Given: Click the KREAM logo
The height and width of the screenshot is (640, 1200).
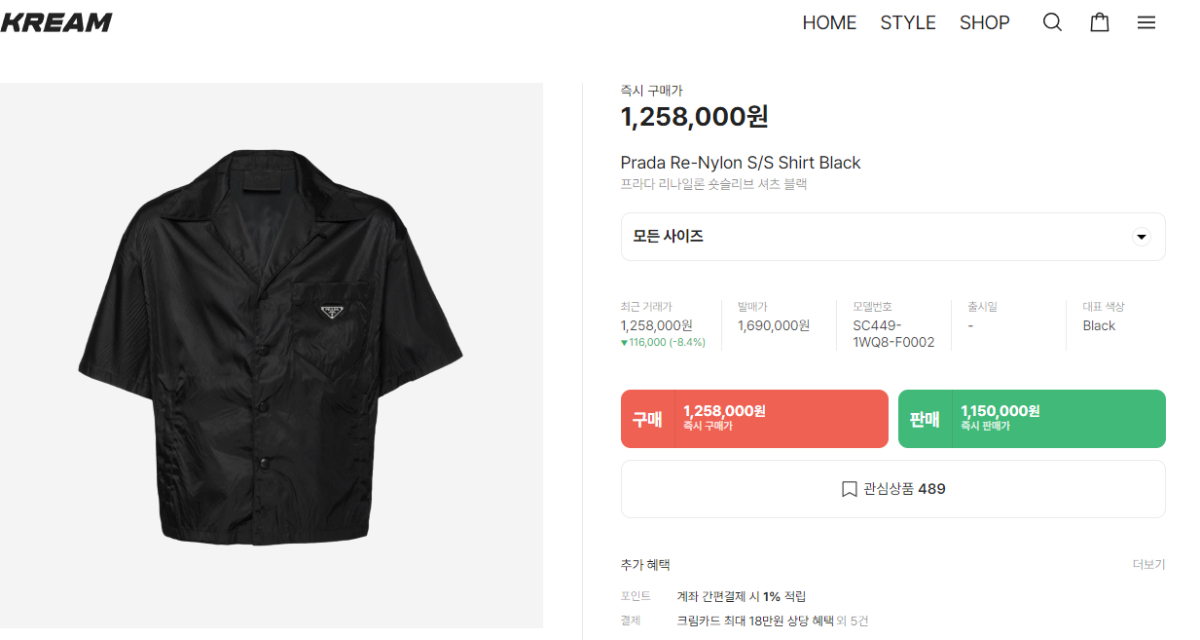Looking at the screenshot, I should [57, 22].
